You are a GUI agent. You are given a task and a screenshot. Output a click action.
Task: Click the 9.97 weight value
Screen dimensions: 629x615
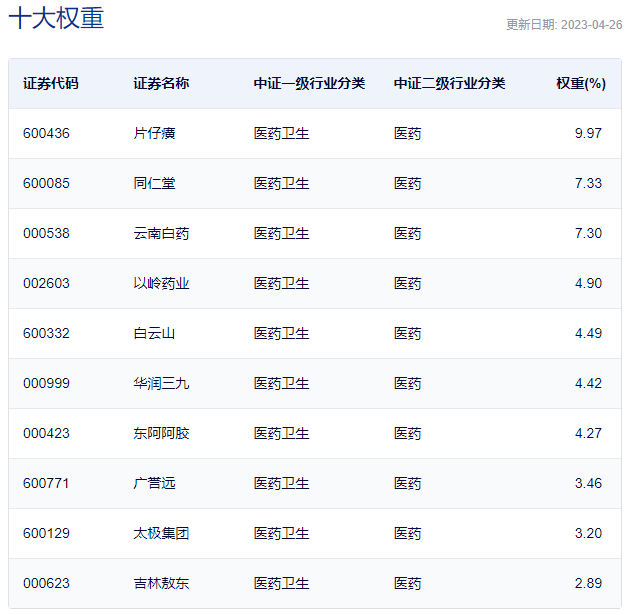tap(588, 133)
